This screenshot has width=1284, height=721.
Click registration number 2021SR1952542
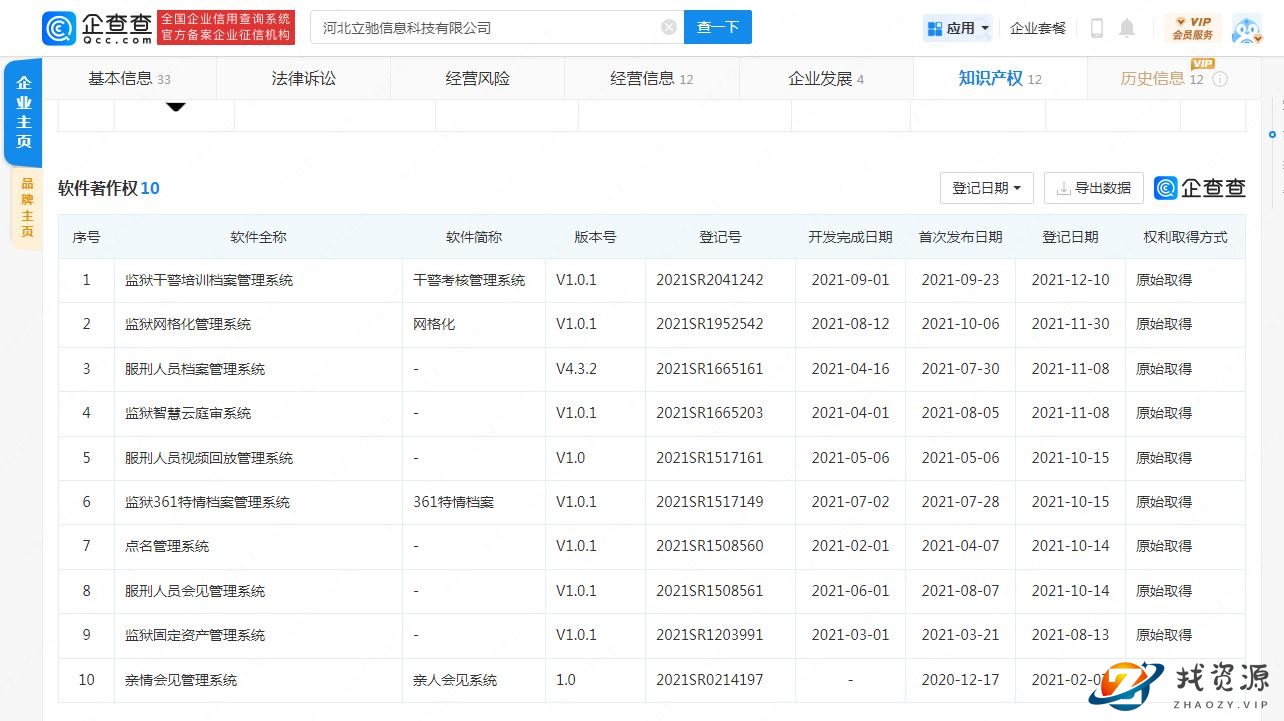[709, 324]
